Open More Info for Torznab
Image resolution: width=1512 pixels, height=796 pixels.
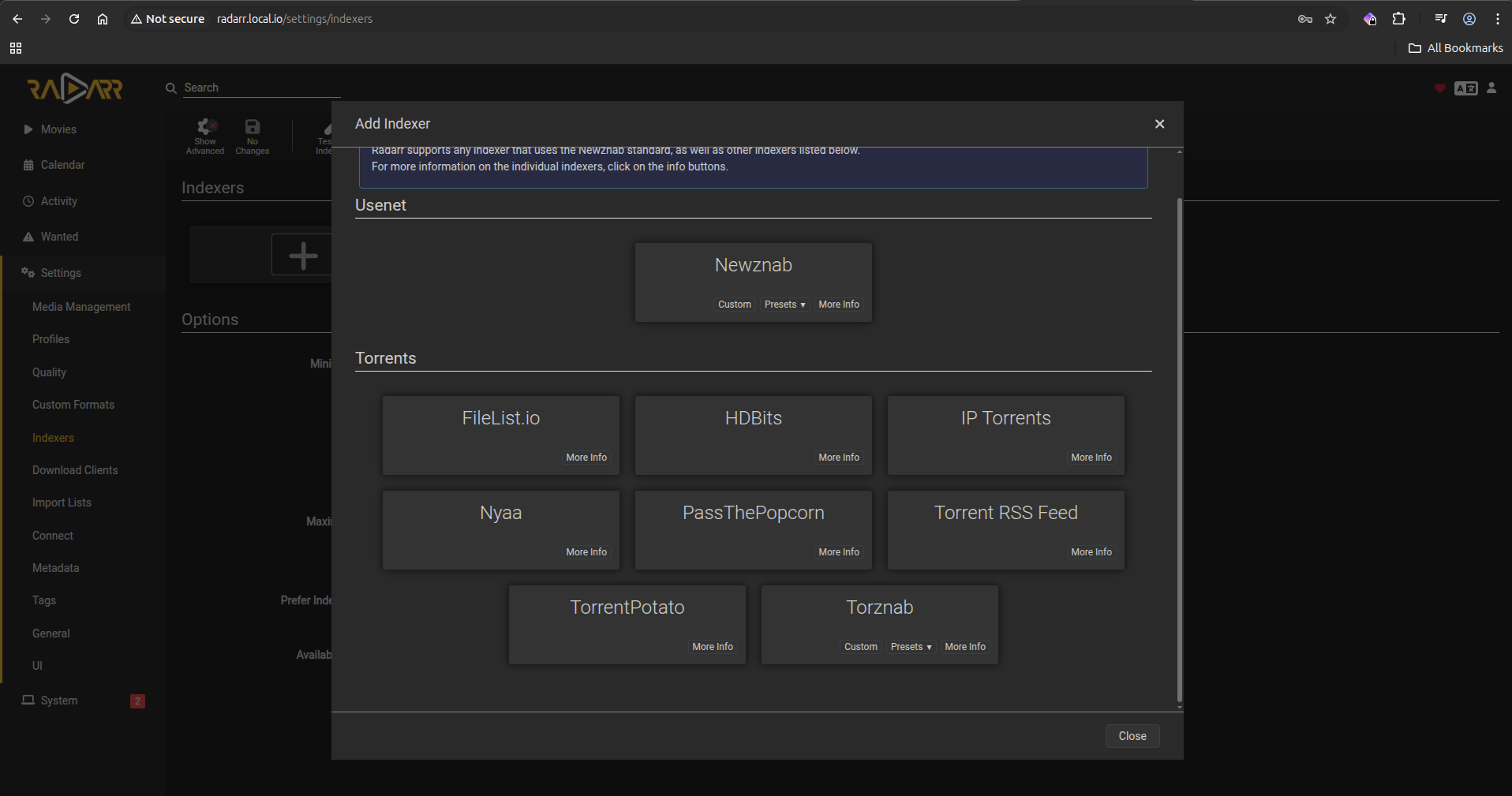[x=965, y=647]
